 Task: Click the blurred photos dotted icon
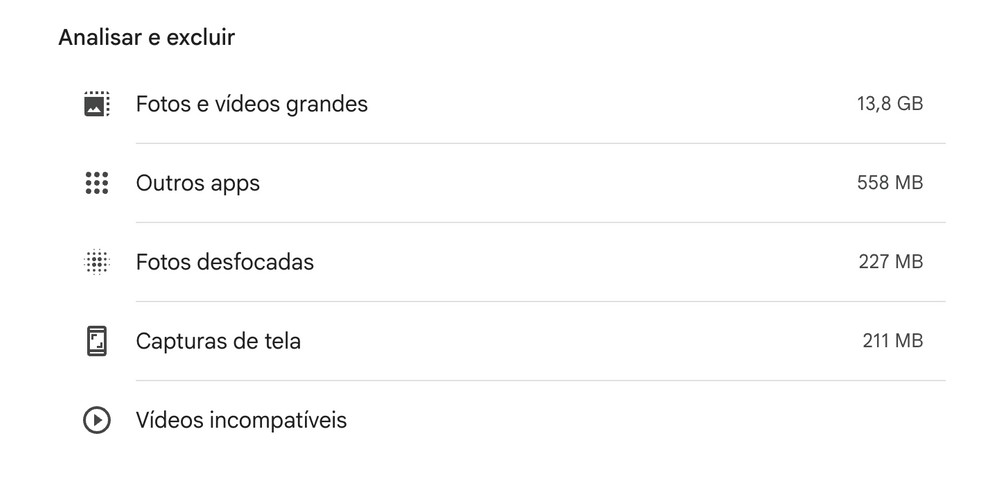pos(96,262)
